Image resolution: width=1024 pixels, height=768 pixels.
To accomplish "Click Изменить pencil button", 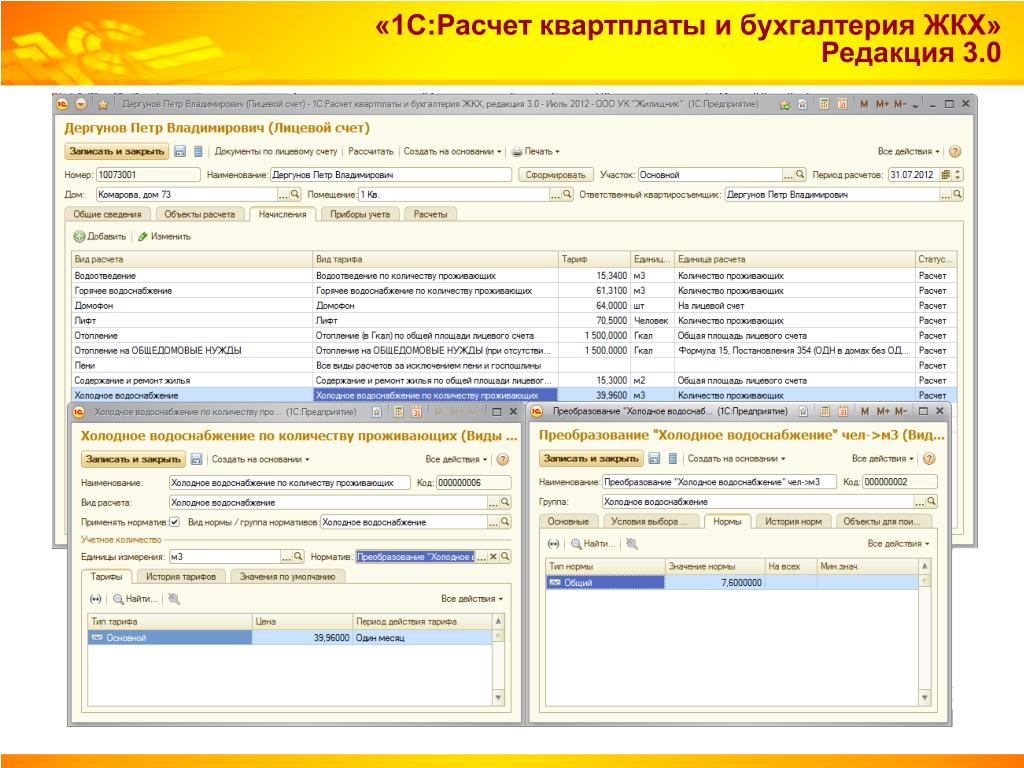I will coord(165,236).
